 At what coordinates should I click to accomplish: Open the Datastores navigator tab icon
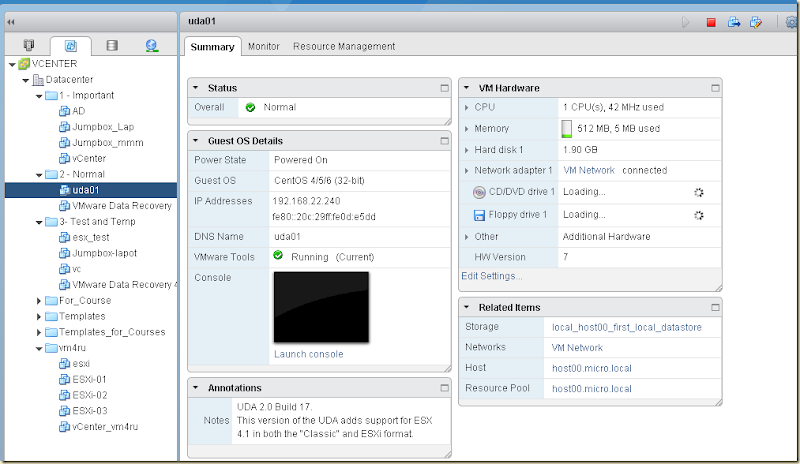tap(111, 45)
